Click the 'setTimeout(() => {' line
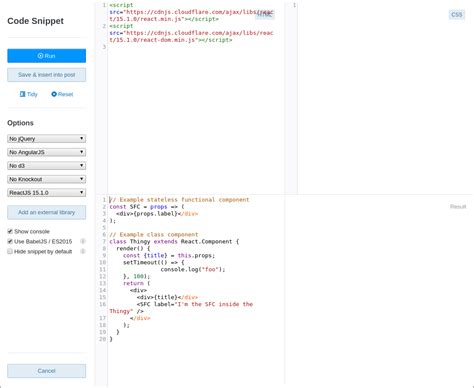The image size is (474, 388). click(x=154, y=262)
